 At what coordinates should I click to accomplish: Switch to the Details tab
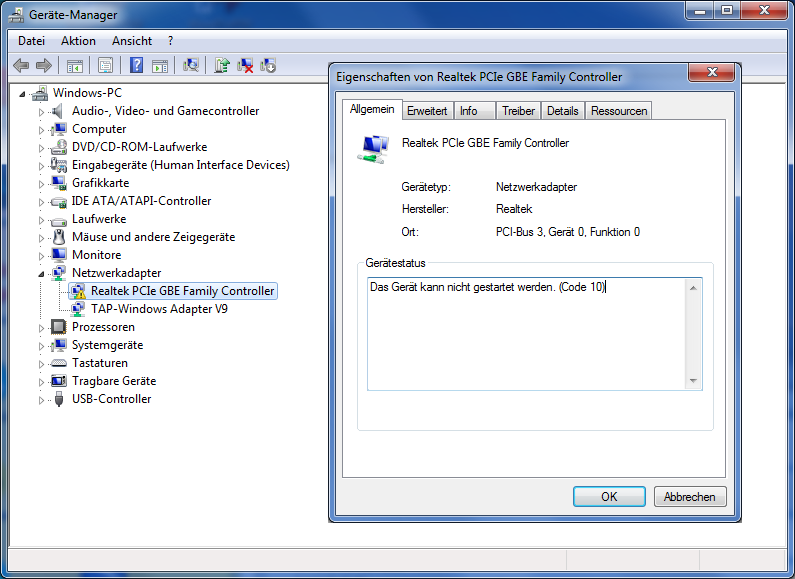562,111
